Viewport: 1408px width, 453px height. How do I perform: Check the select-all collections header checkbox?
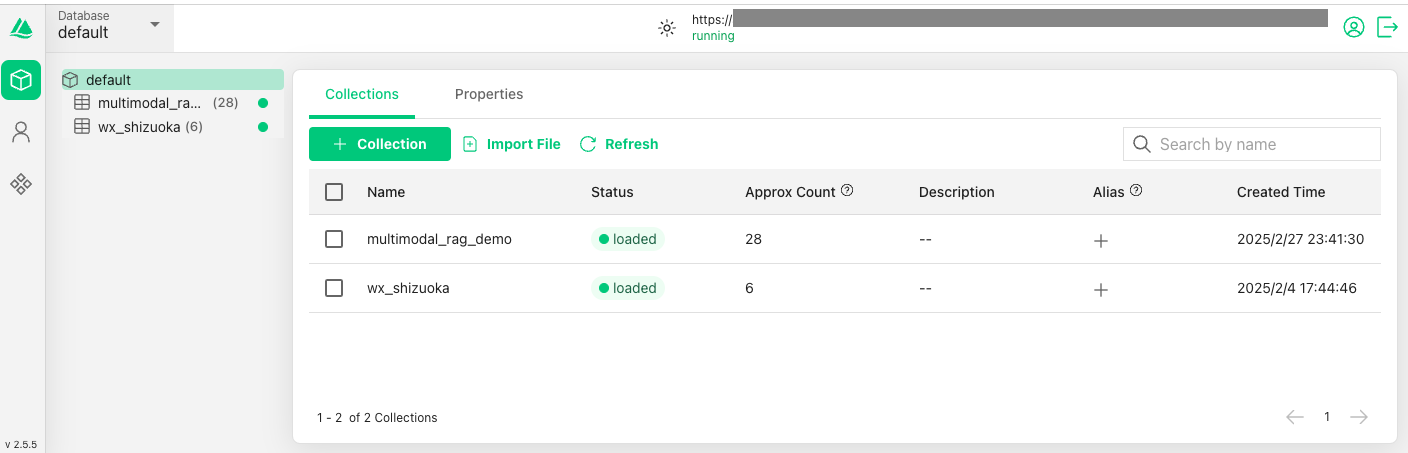334,192
